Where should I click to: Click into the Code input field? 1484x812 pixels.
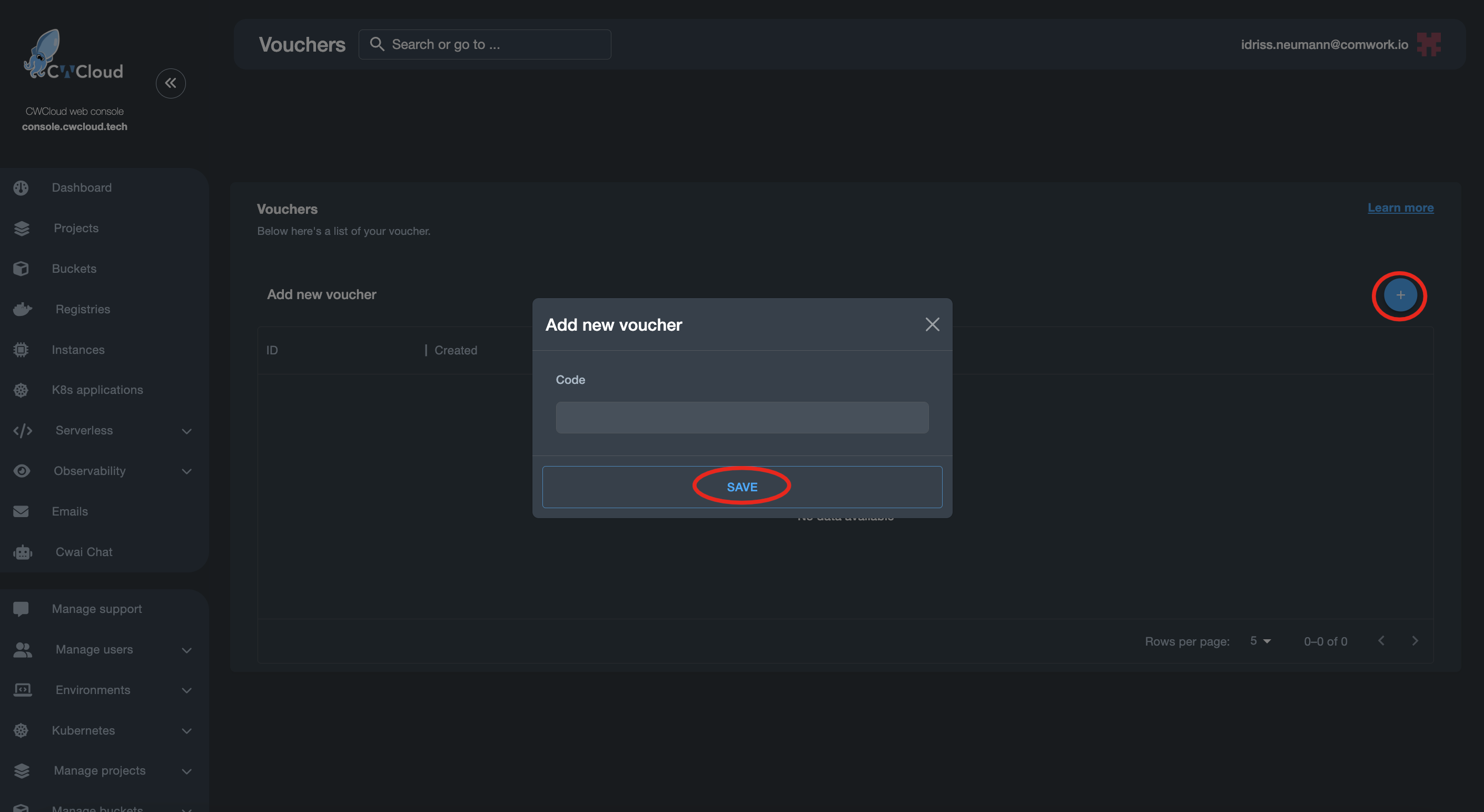tap(742, 418)
